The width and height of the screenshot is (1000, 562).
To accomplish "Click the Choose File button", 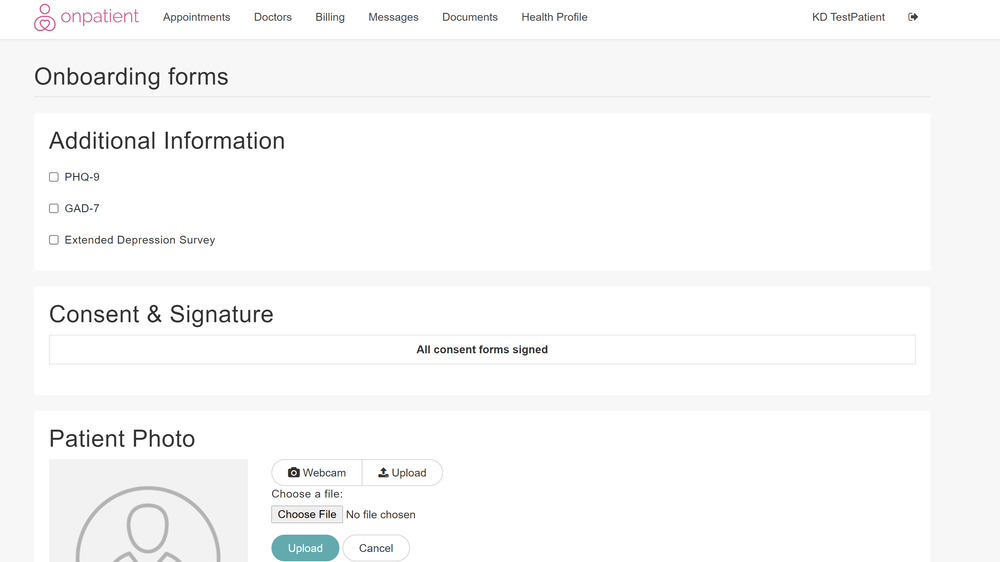I will [307, 514].
